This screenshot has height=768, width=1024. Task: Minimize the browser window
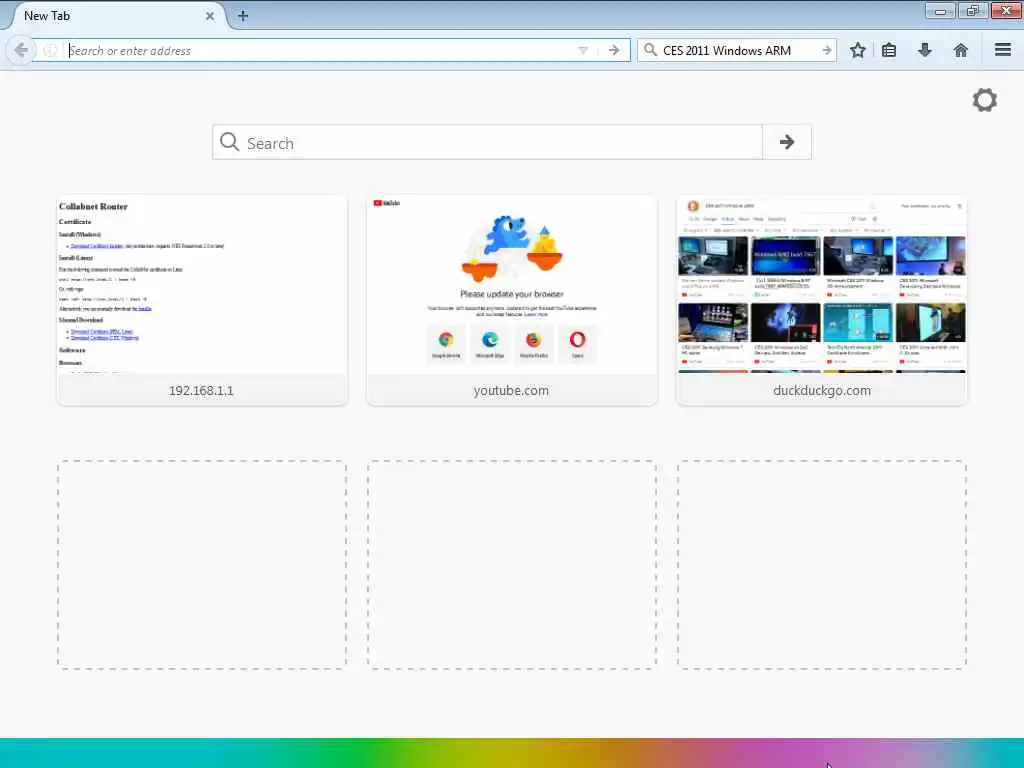click(940, 10)
